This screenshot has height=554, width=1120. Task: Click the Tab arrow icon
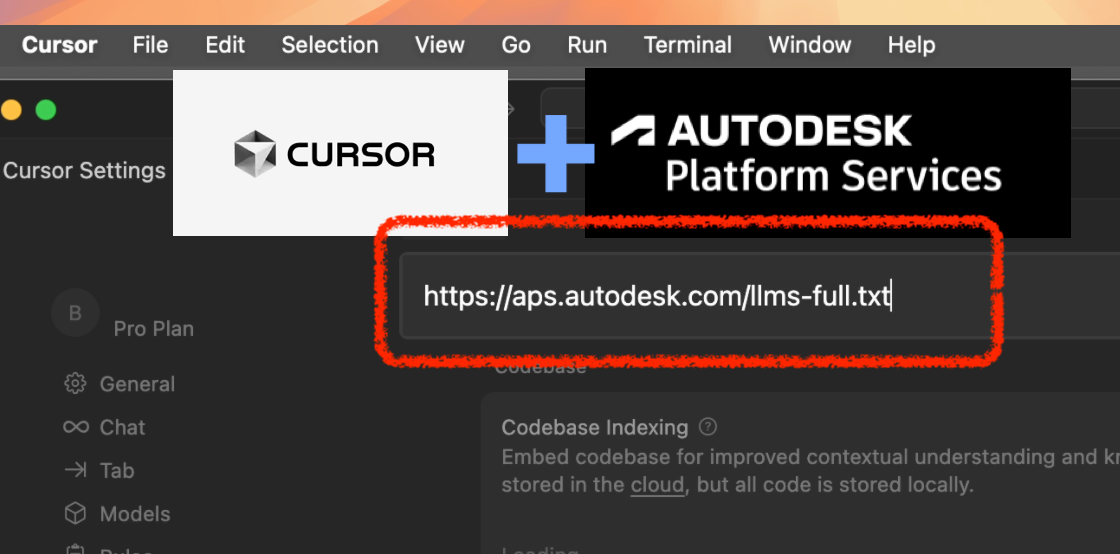[75, 470]
